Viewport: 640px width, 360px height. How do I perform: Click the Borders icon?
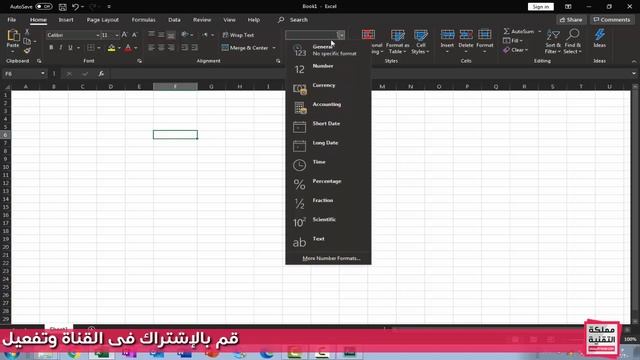point(91,48)
